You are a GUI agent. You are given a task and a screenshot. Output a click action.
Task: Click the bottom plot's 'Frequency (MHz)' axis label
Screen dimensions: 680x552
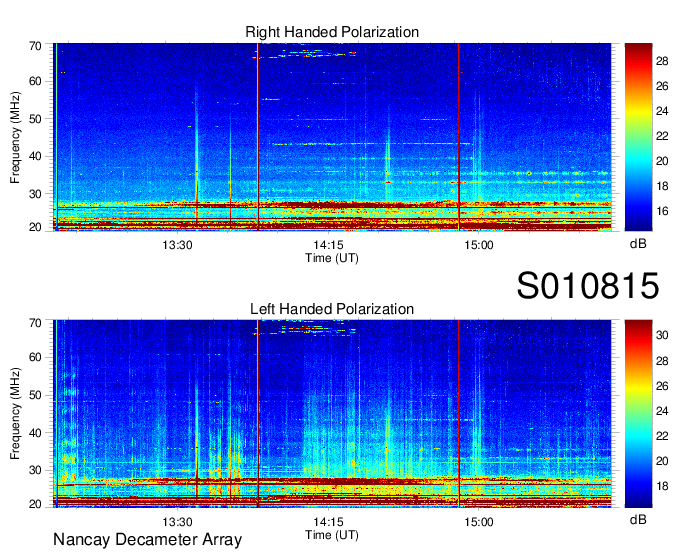pos(15,414)
